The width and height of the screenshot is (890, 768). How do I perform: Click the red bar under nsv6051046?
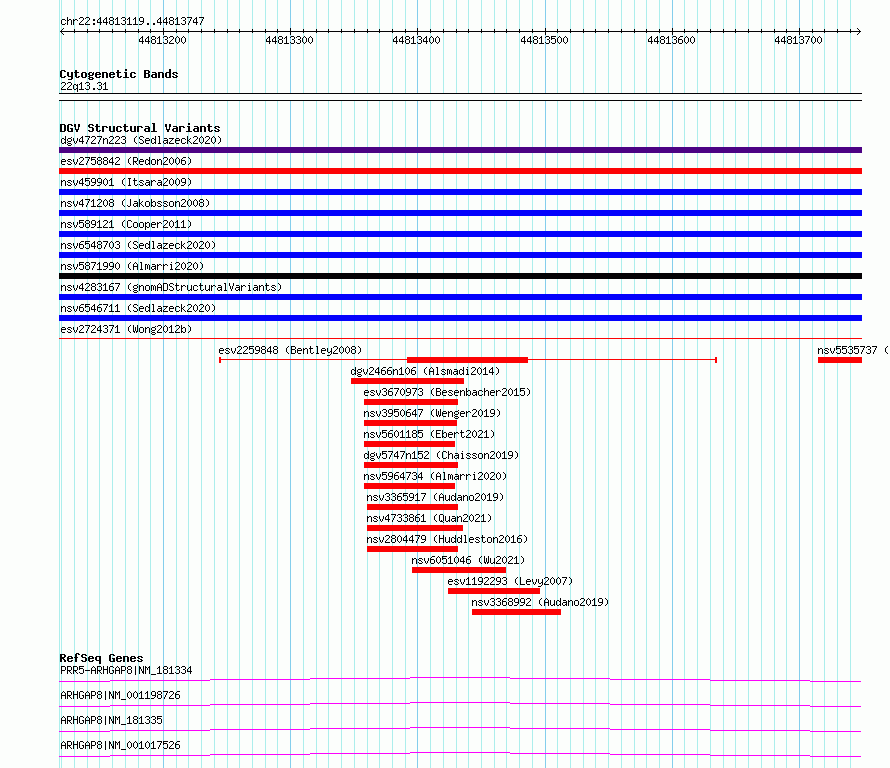[x=459, y=570]
